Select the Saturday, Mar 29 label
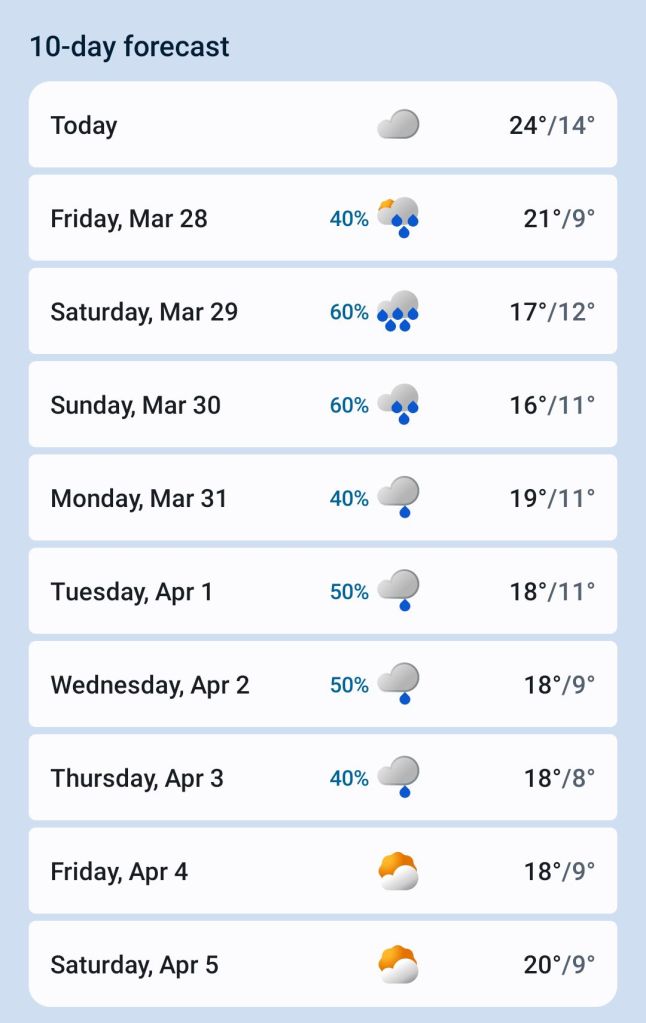This screenshot has height=1023, width=646. 144,312
